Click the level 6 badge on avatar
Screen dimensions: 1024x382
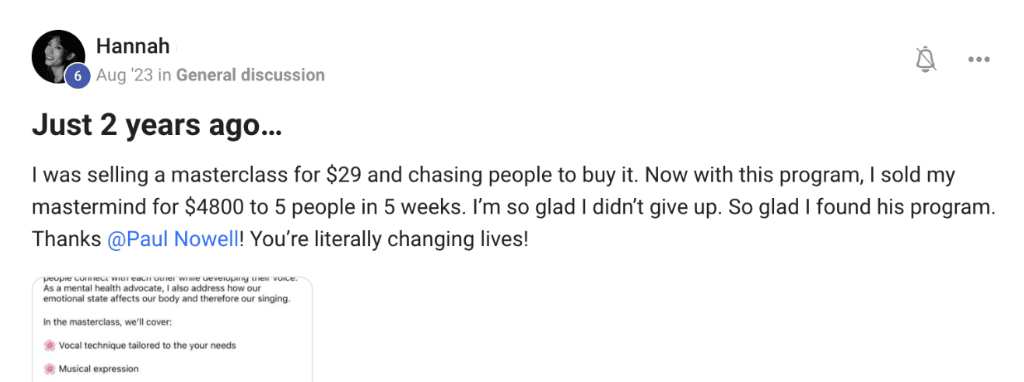tap(78, 76)
